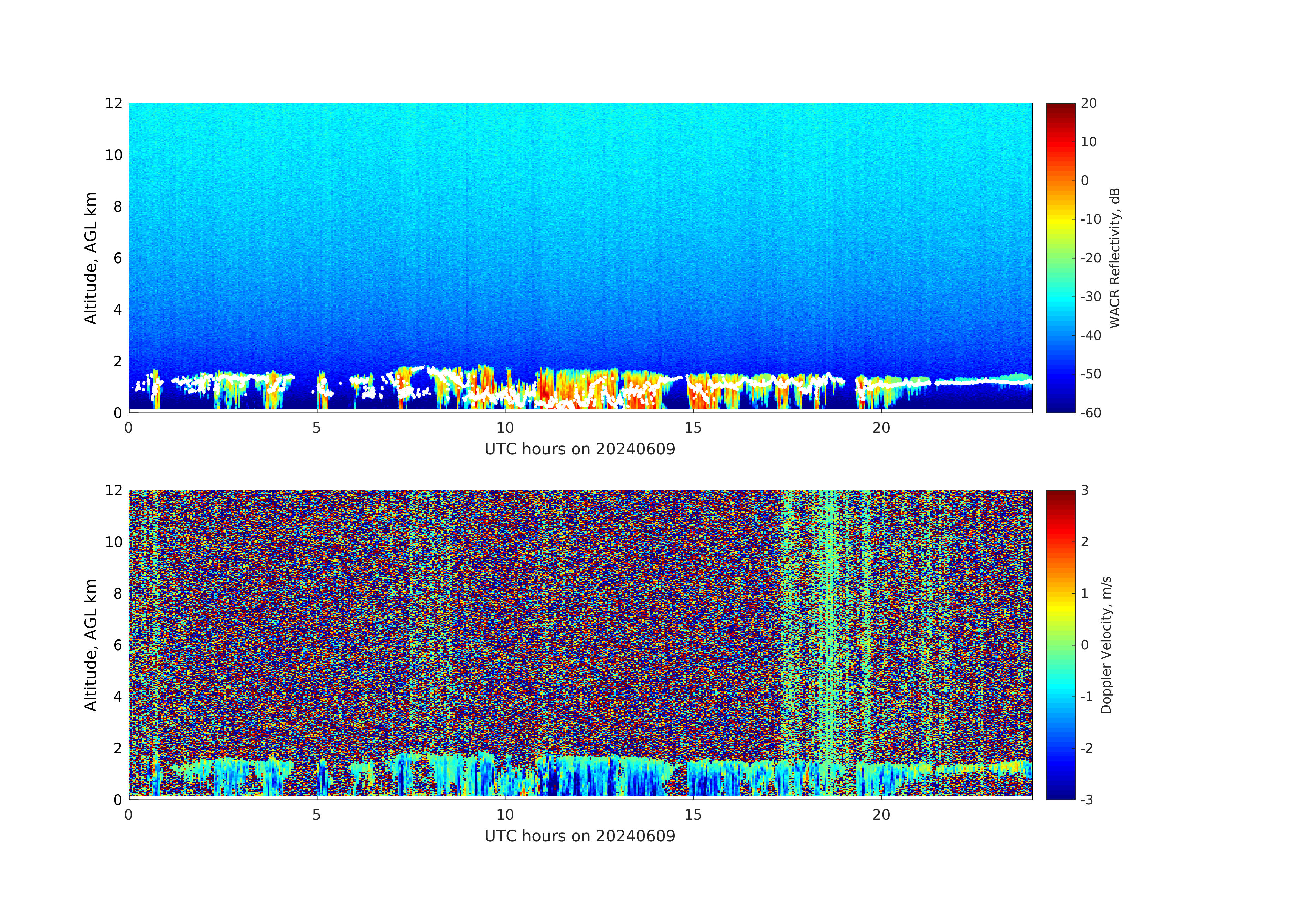Screen dimensions: 1316x903
Task: Click the bottom plot's 'UTC hours on 20240609' label
Action: pyautogui.click(x=580, y=836)
